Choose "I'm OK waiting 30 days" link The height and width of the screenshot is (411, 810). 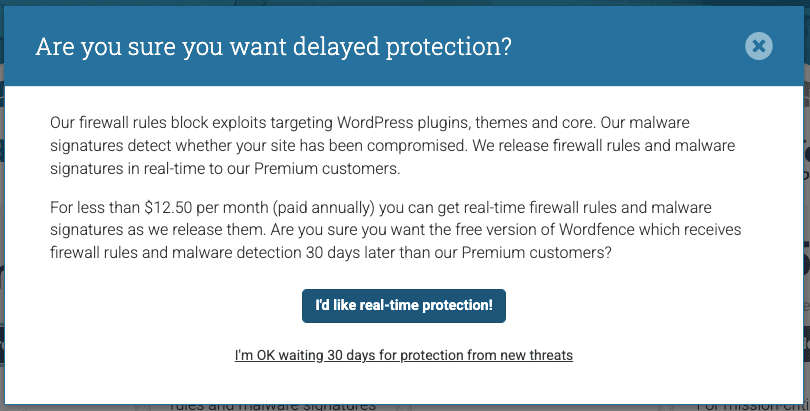coord(404,355)
